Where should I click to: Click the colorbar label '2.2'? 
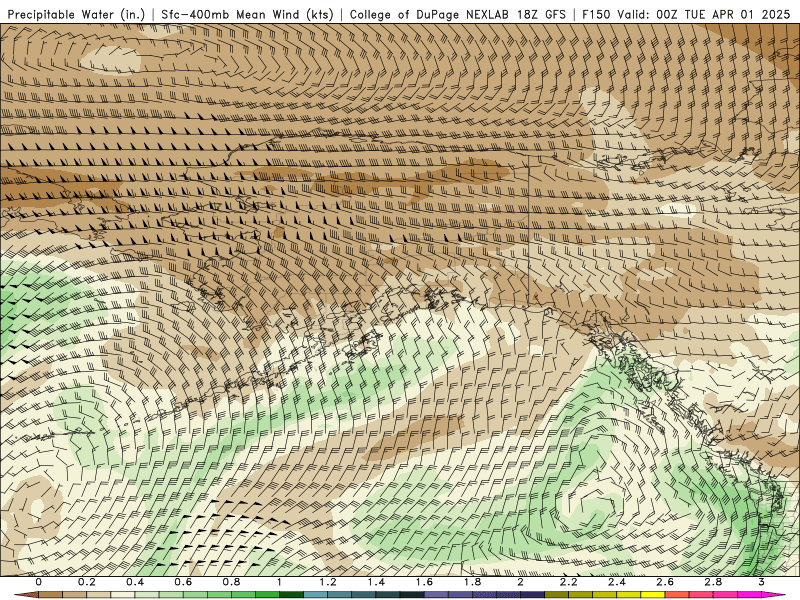pos(569,582)
